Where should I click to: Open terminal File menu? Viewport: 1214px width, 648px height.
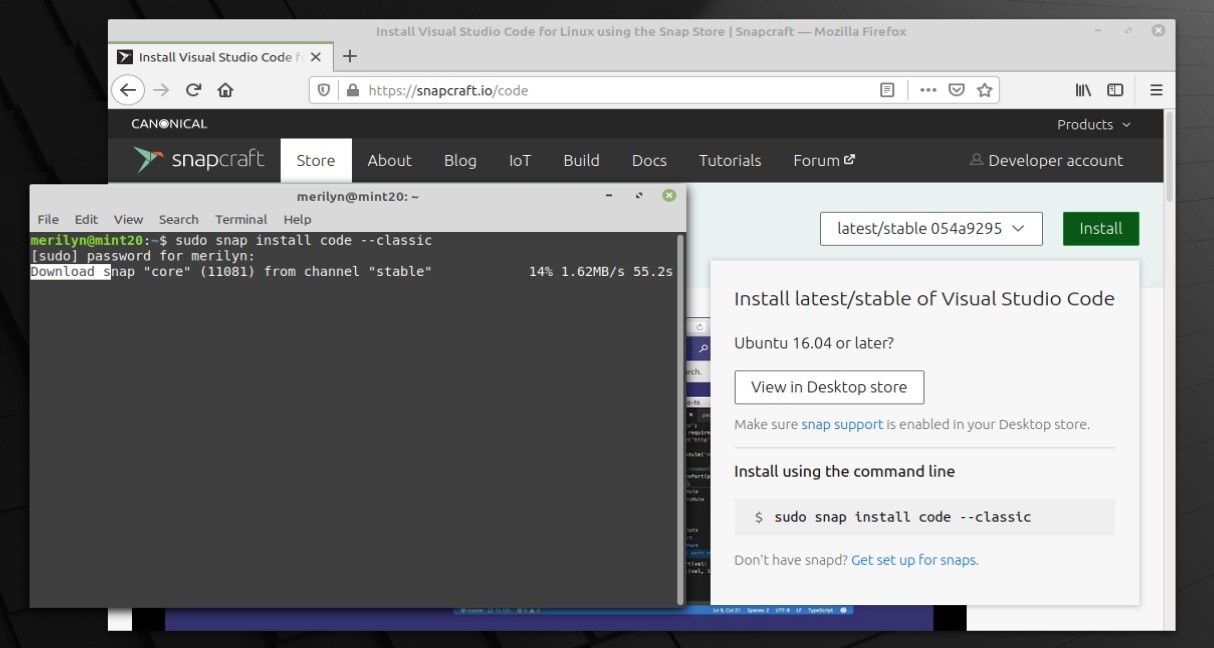coord(48,219)
